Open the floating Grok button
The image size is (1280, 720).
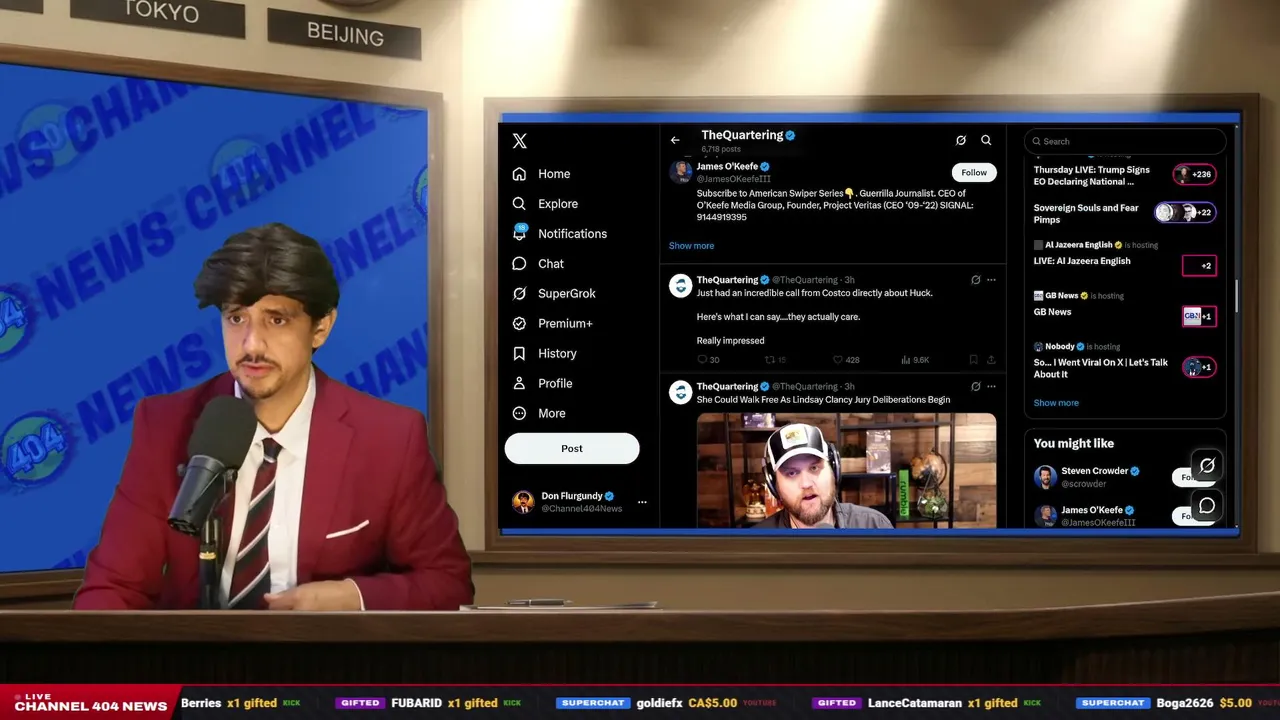point(1207,466)
